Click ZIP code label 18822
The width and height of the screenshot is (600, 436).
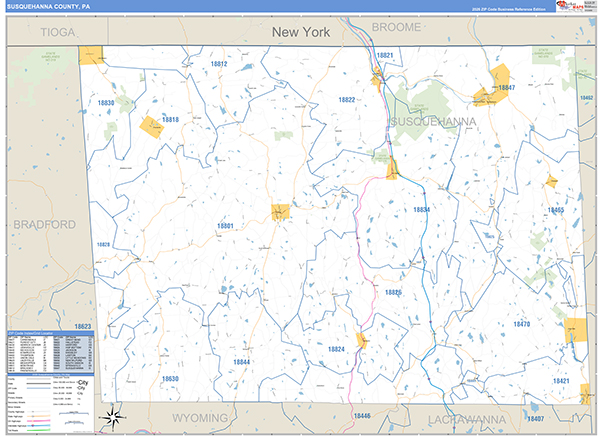click(x=347, y=100)
